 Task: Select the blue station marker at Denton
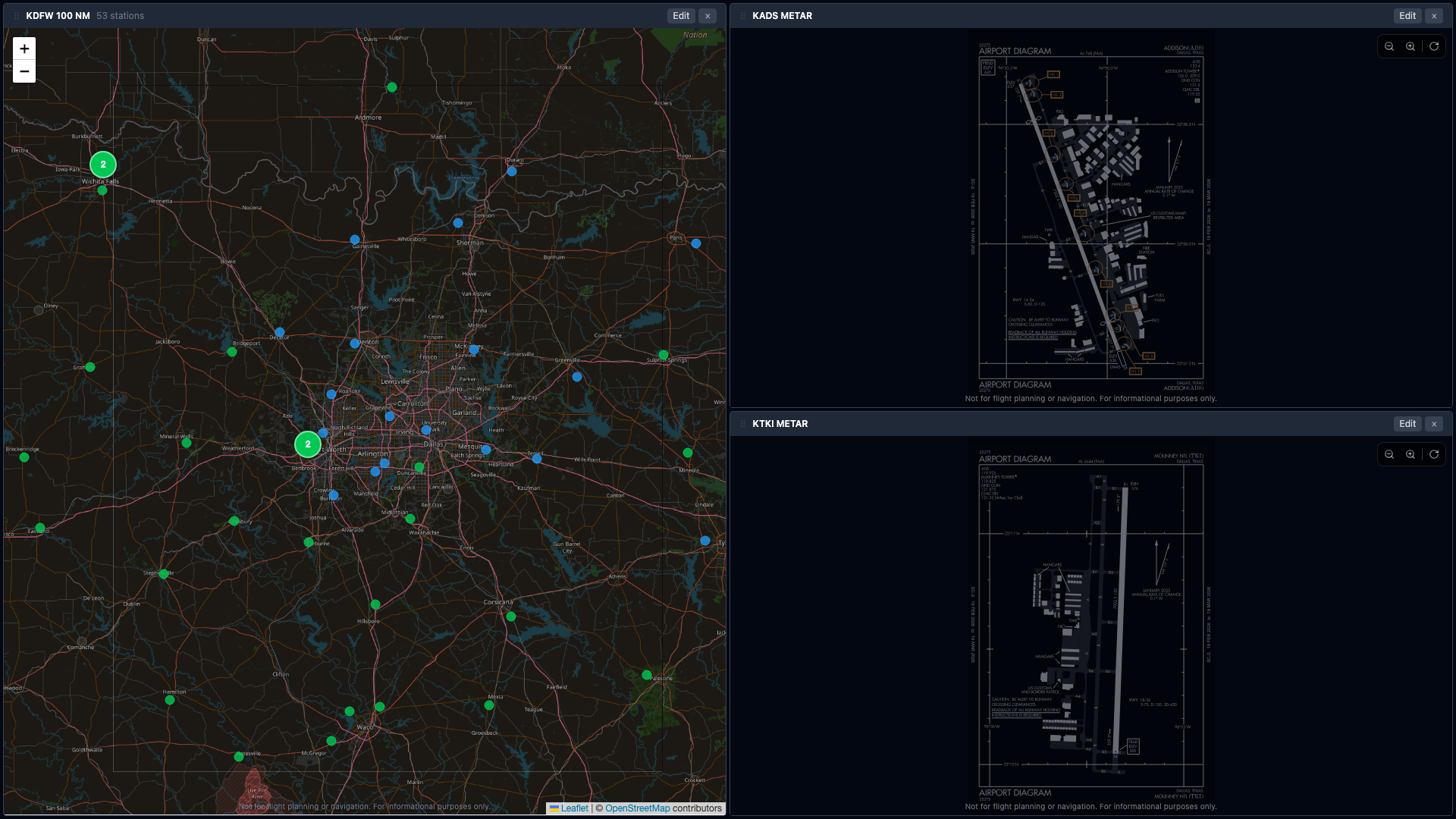click(x=355, y=344)
